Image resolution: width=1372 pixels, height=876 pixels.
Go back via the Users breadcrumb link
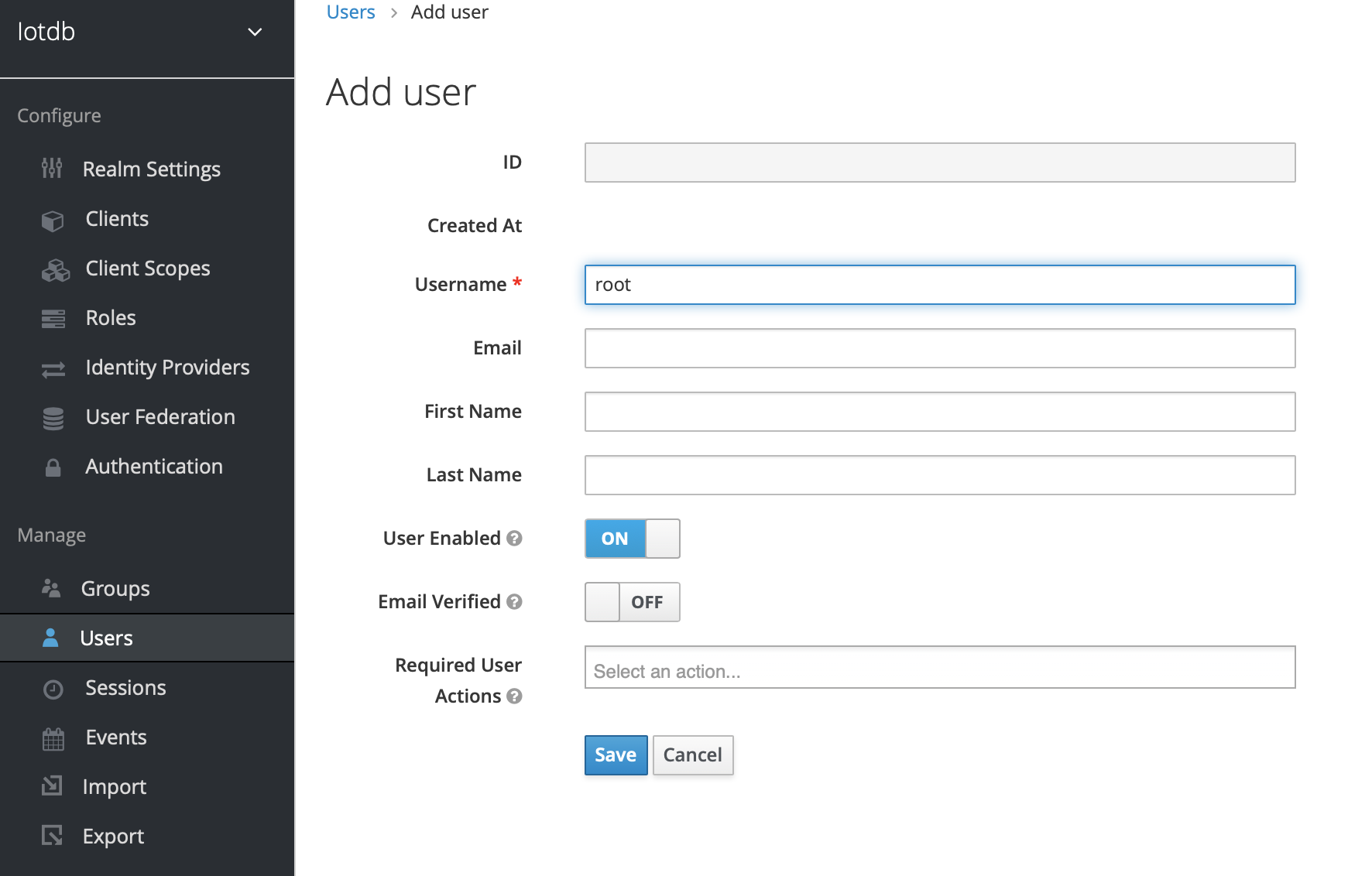[351, 12]
